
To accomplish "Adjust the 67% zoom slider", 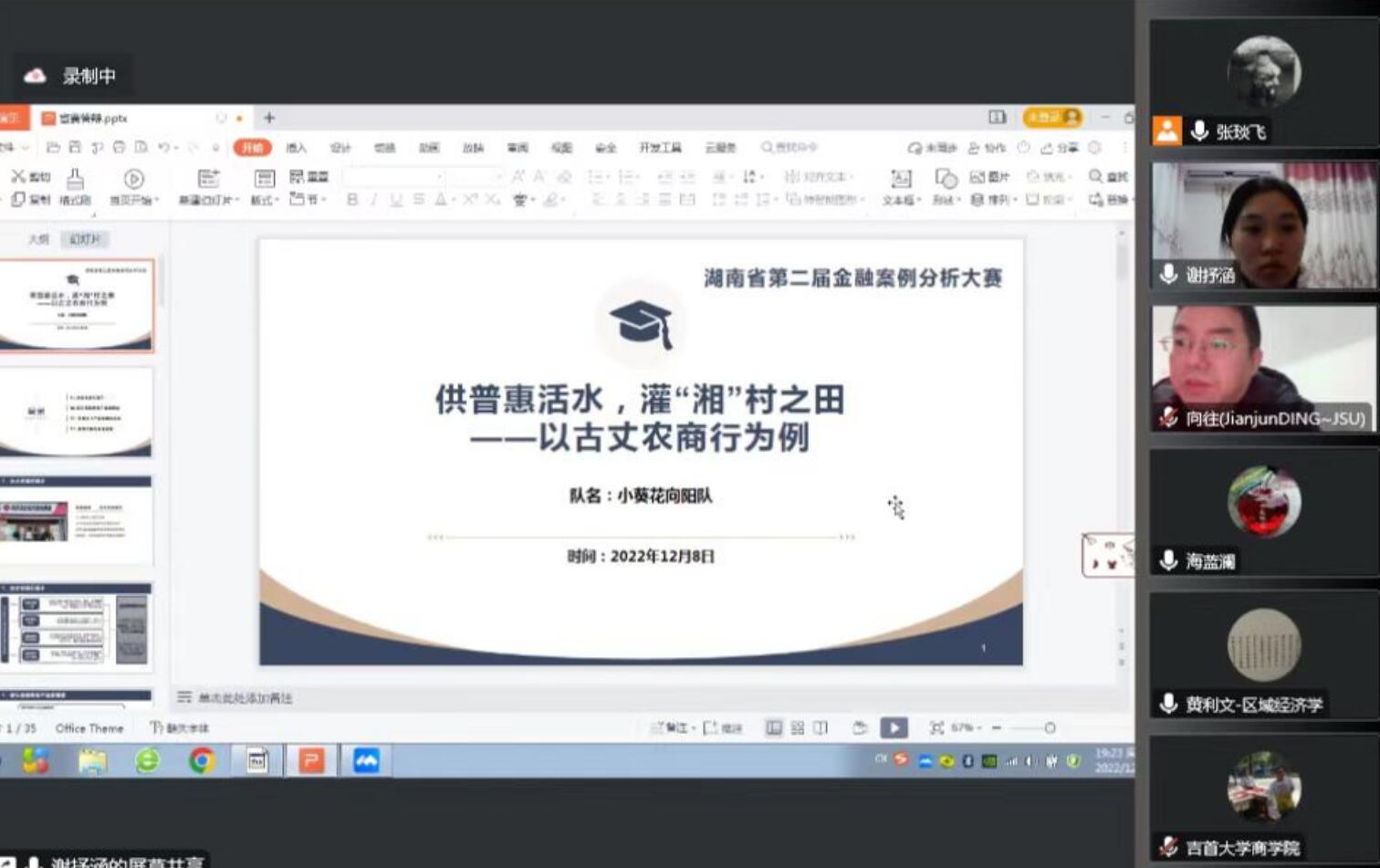I will 1048,728.
